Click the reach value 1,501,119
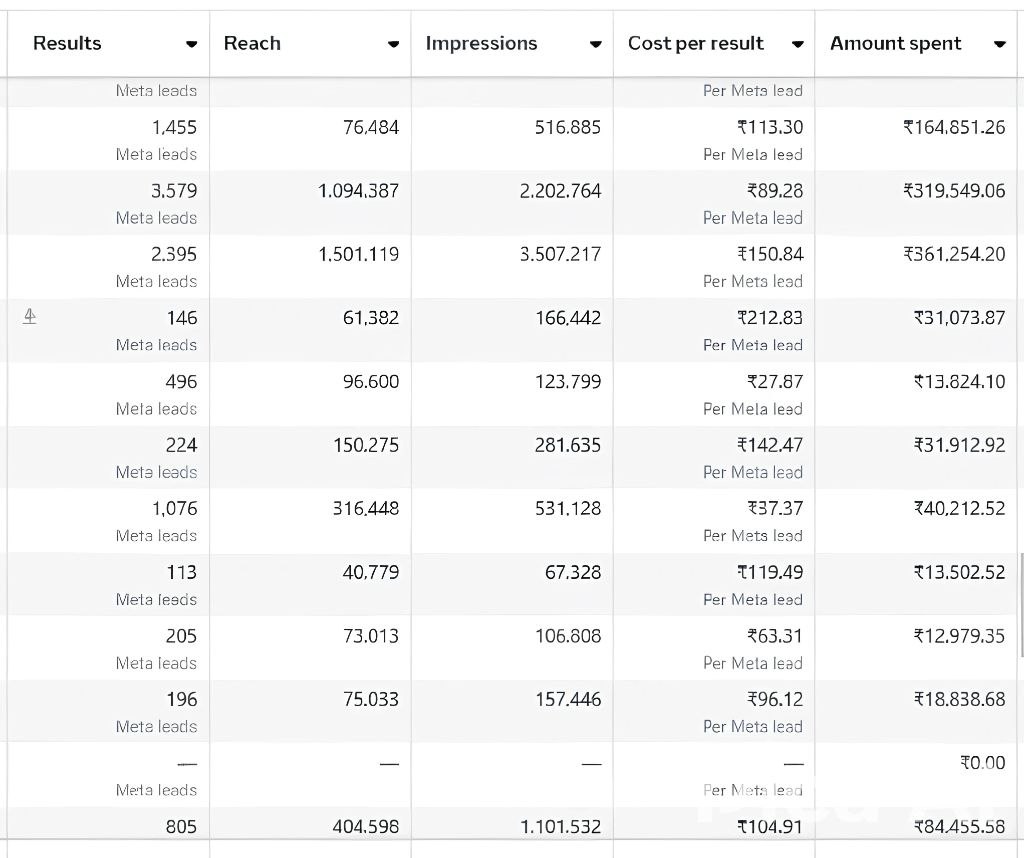This screenshot has height=858, width=1024. [358, 254]
